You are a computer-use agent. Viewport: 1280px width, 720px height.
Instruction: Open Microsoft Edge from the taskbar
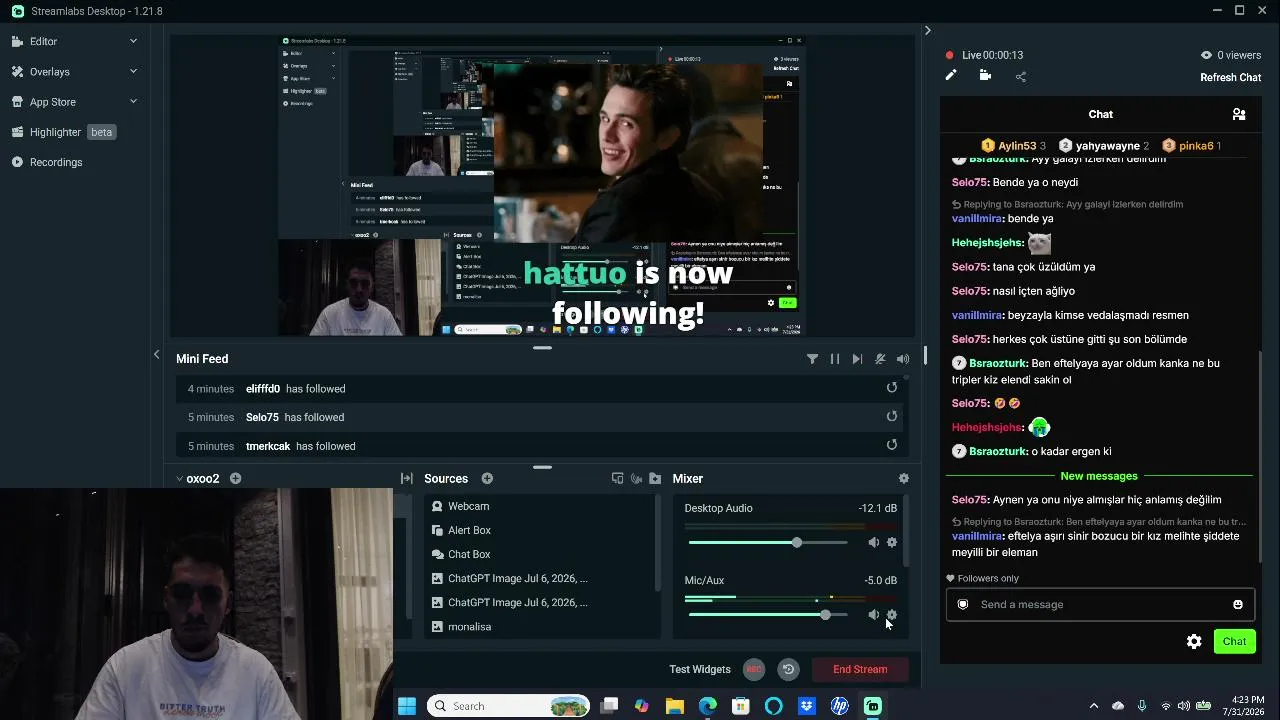point(708,706)
